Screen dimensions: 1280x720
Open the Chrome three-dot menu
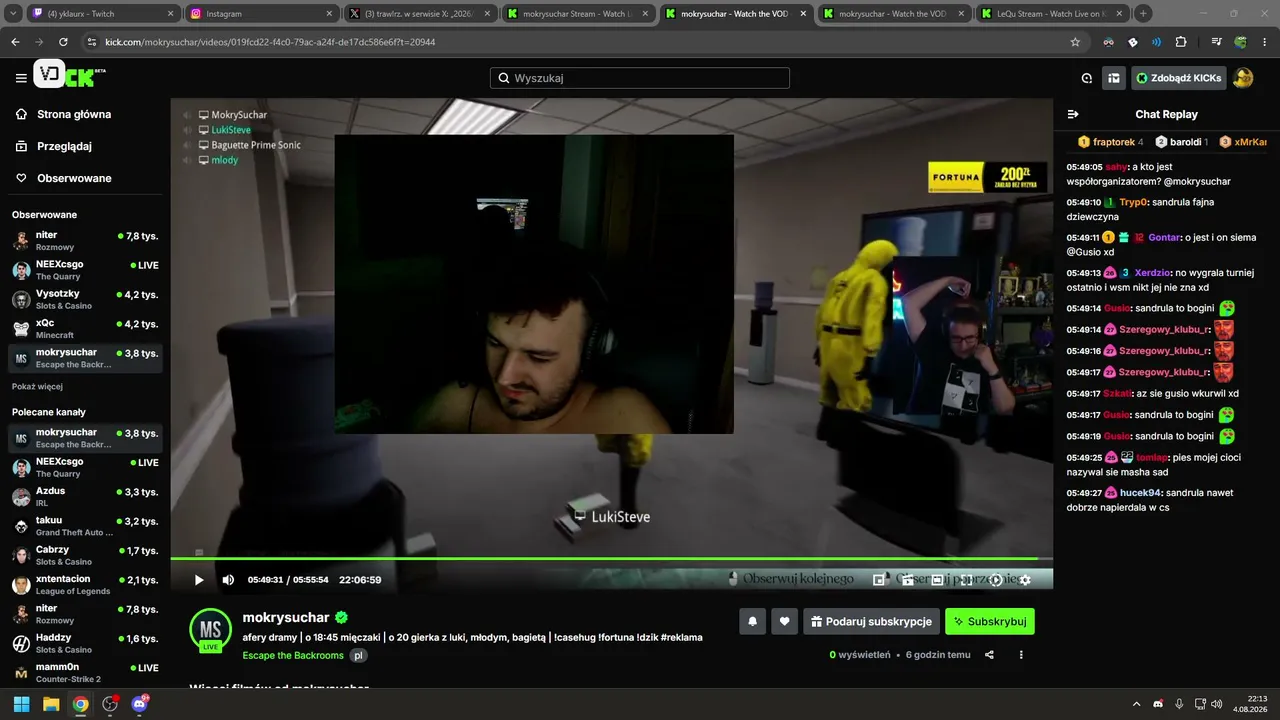[1265, 42]
